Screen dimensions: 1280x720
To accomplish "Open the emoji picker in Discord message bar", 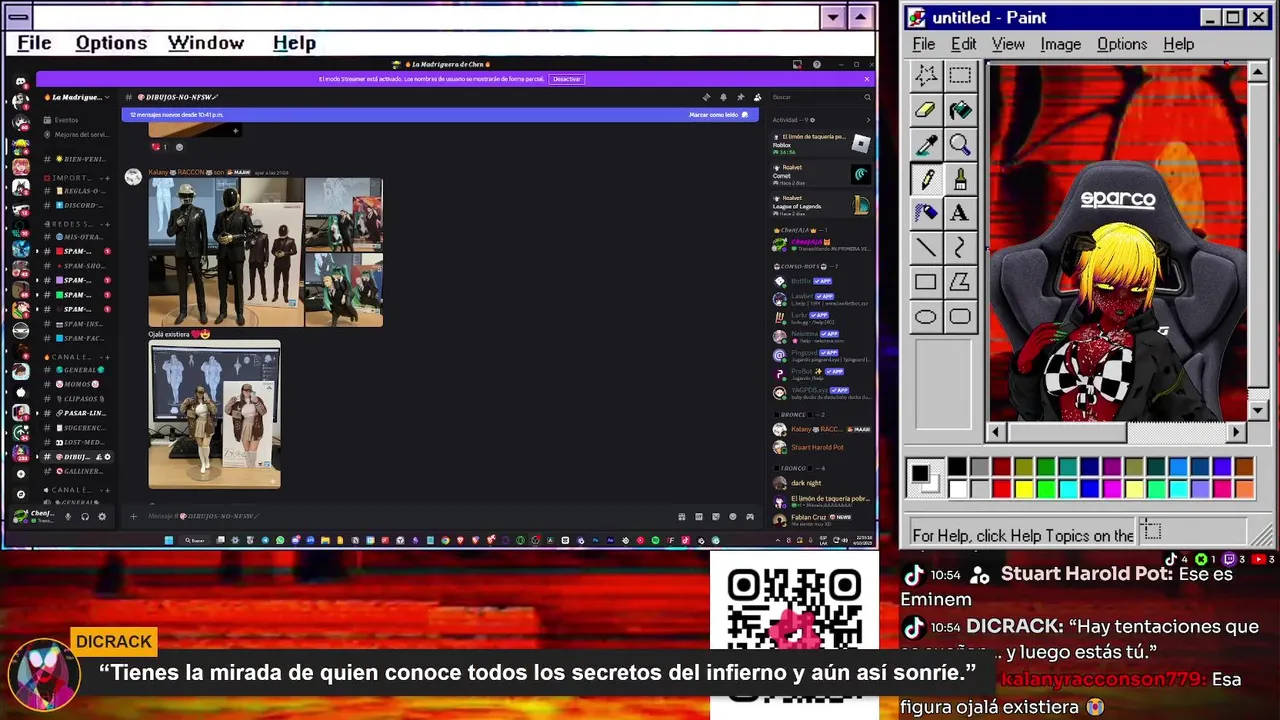I will tap(733, 517).
